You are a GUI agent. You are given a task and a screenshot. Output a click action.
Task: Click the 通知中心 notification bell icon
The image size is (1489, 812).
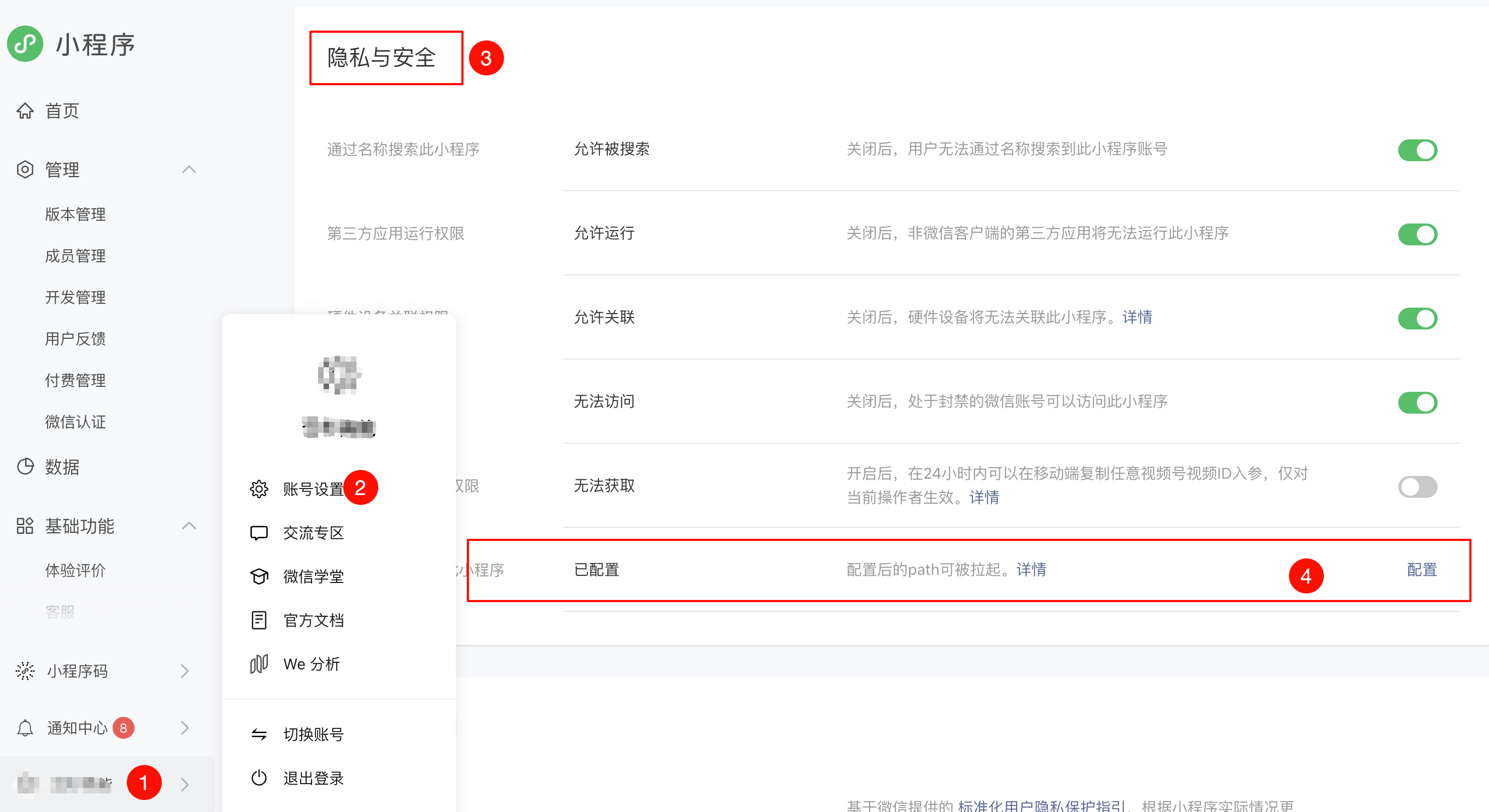point(26,728)
